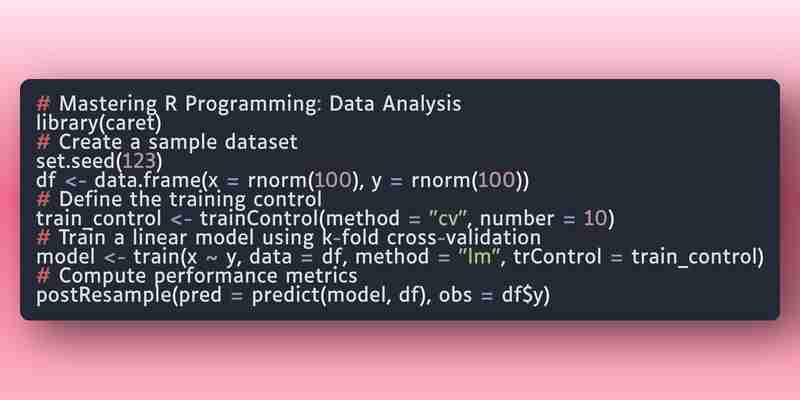
Task: Click the number 10 in trainControl
Action: [595, 219]
